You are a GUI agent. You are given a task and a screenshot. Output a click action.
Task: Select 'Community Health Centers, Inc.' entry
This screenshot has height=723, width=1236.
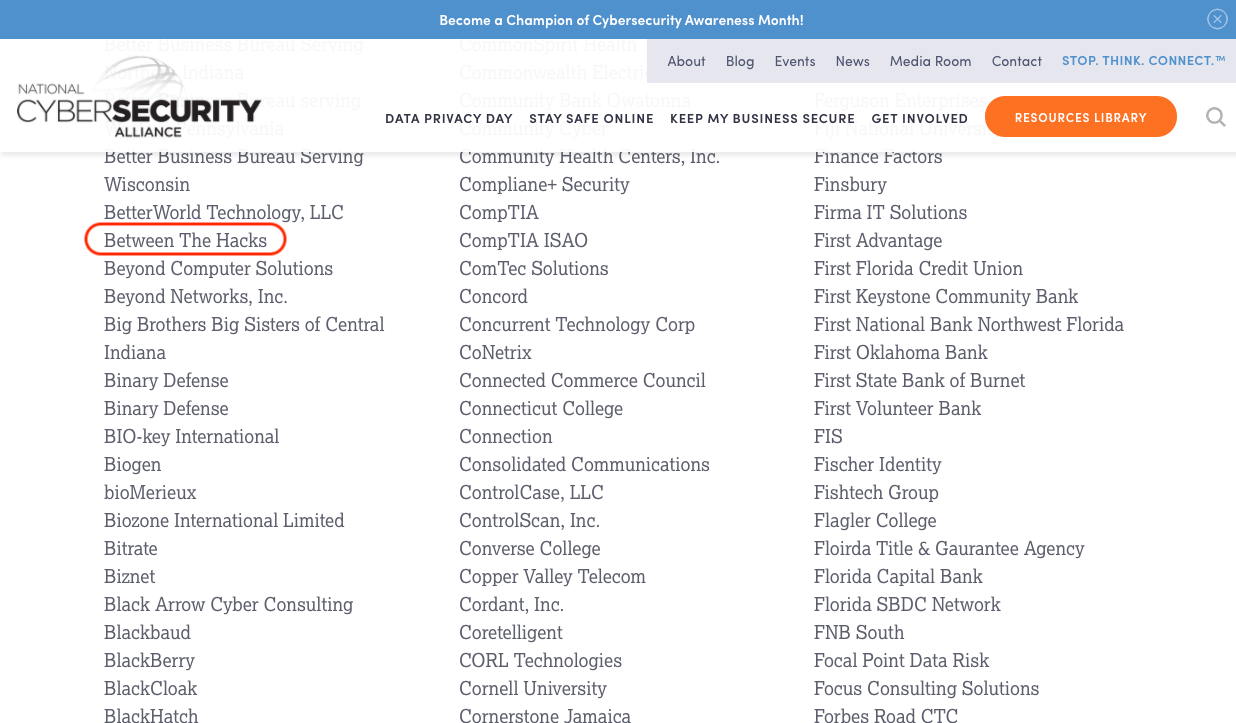[x=589, y=156]
